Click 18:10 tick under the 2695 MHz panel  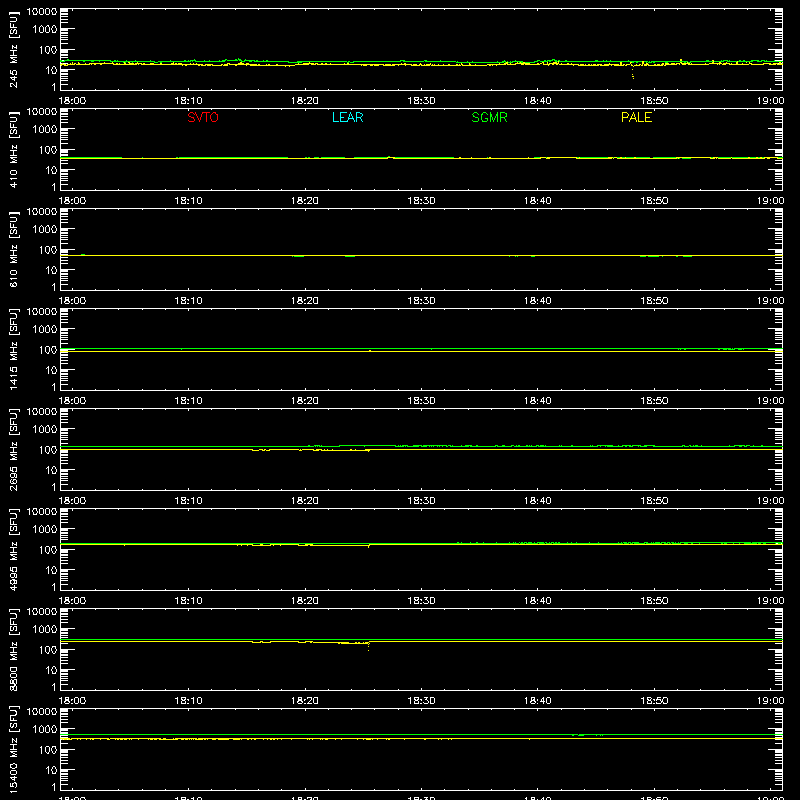click(x=189, y=501)
